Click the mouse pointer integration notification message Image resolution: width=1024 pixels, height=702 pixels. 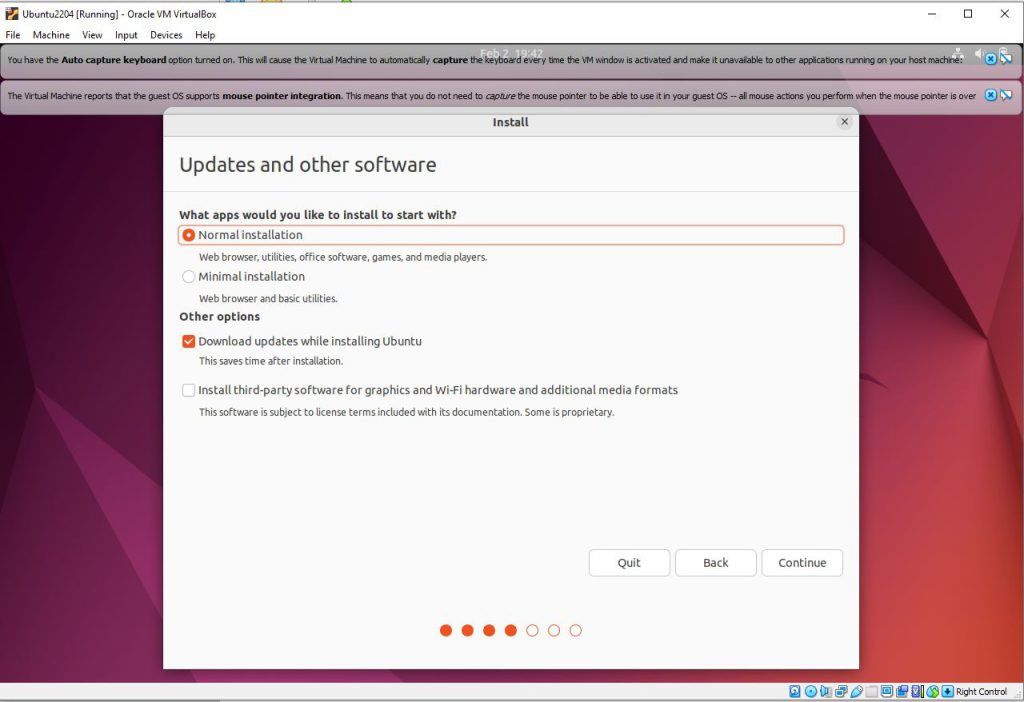pyautogui.click(x=492, y=96)
